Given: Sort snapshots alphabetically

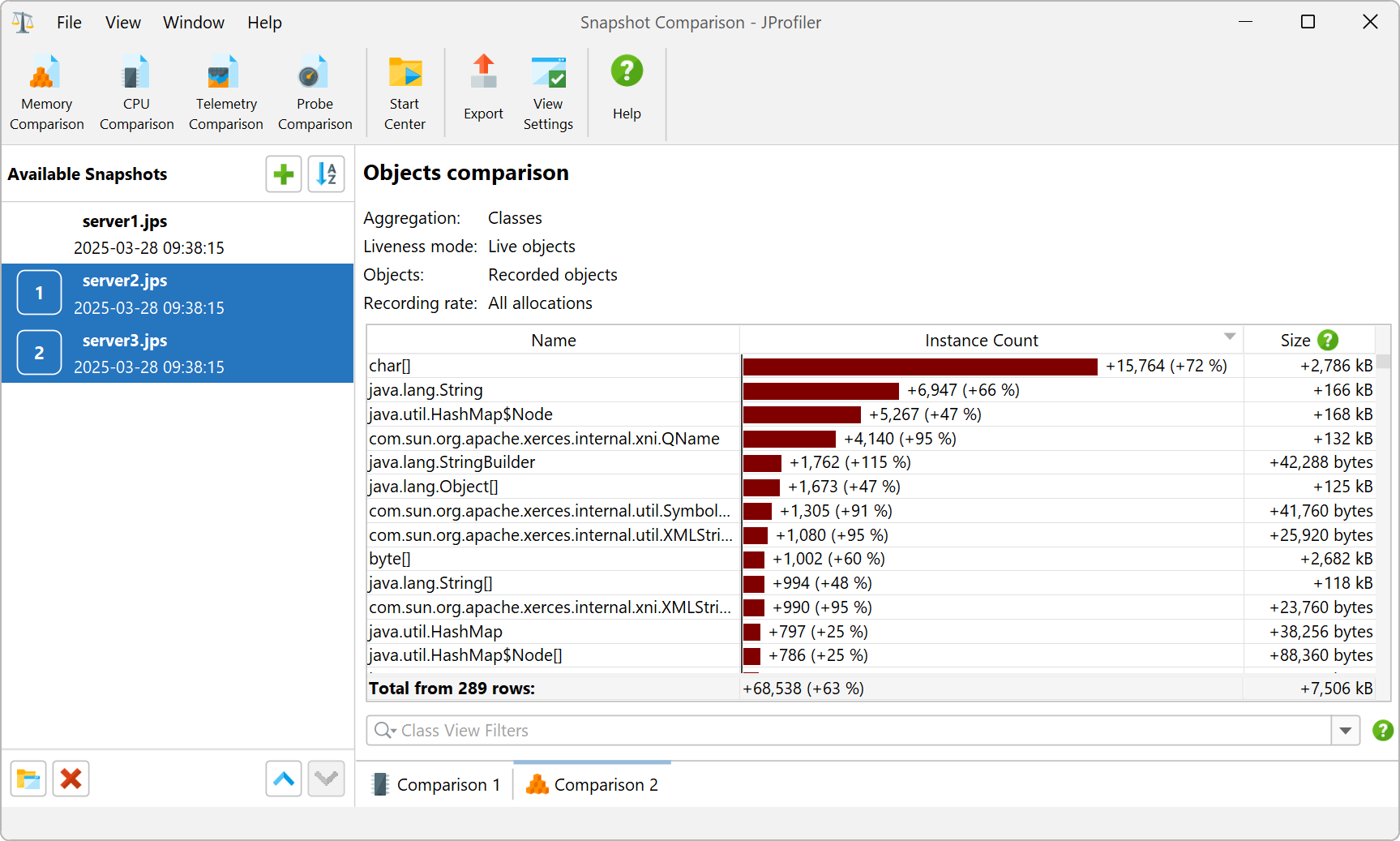Looking at the screenshot, I should [327, 174].
